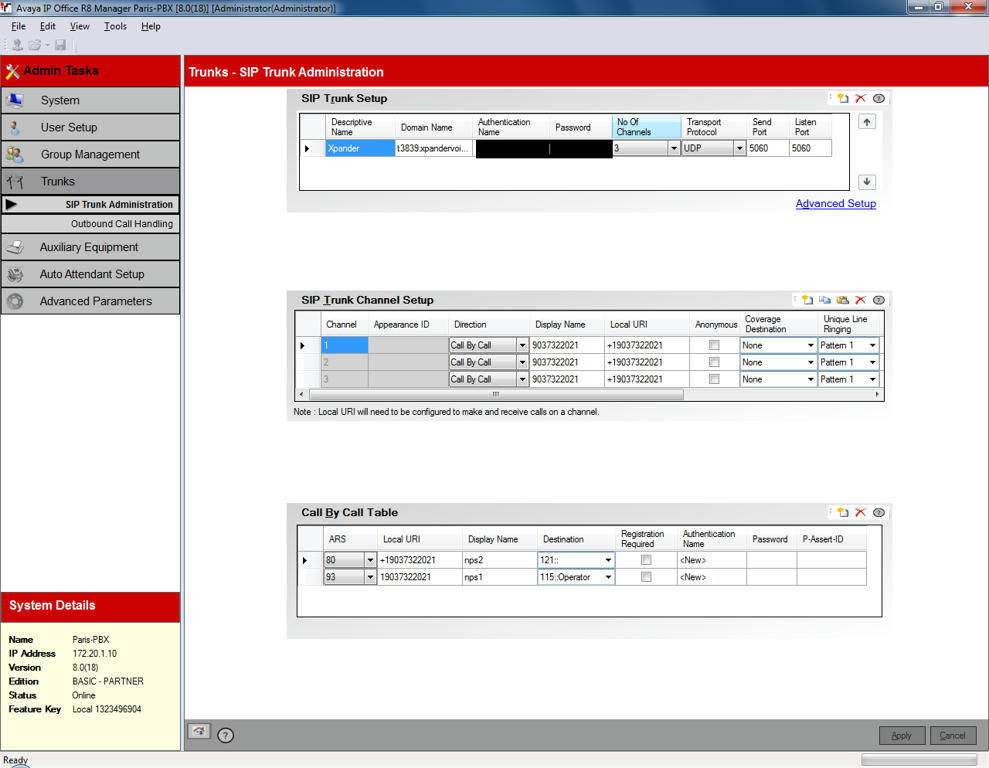Click the round help icon in bottom bar

tap(225, 735)
